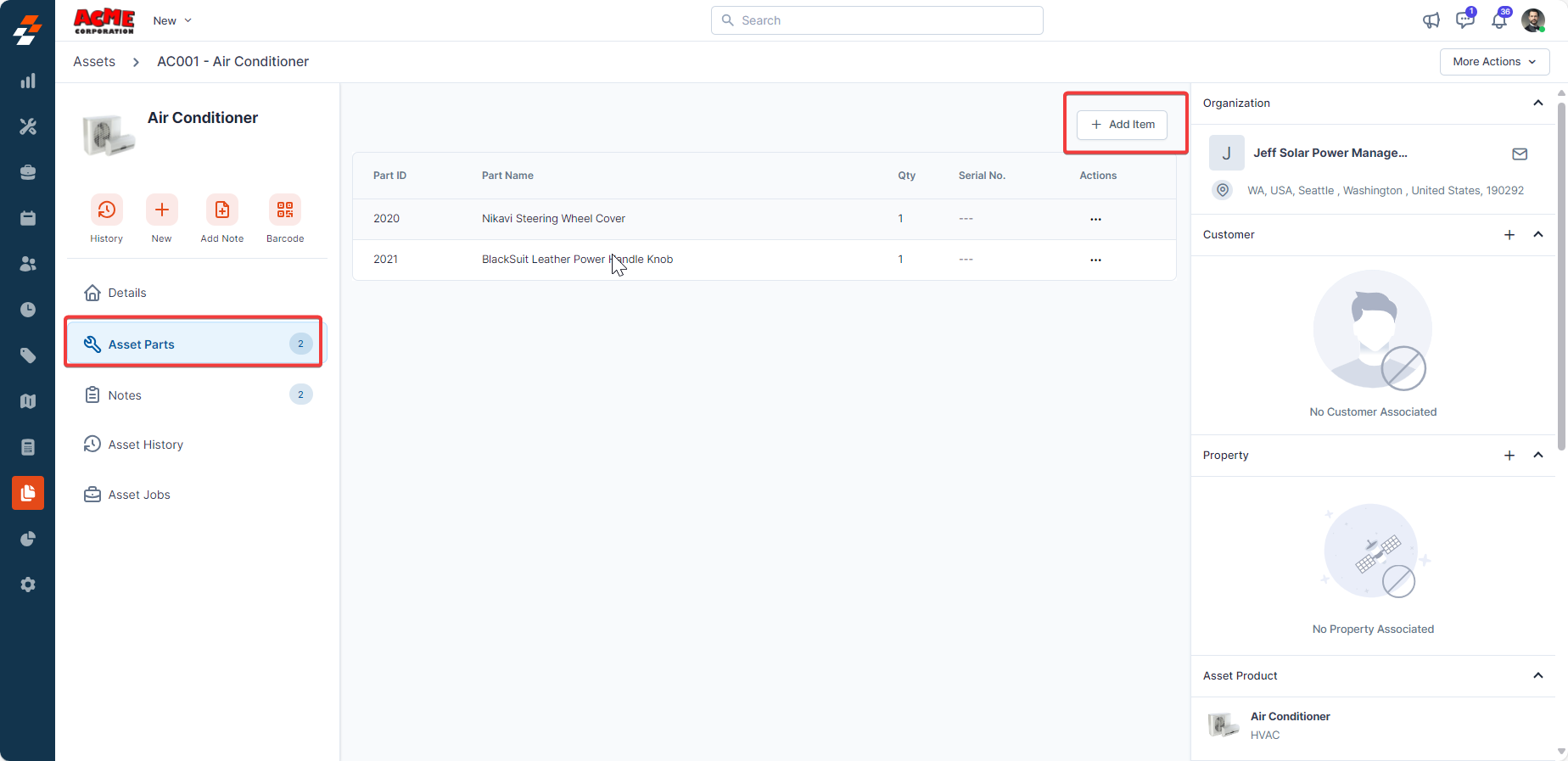Collapse the Property section
This screenshot has height=761, width=1568.
[1537, 456]
